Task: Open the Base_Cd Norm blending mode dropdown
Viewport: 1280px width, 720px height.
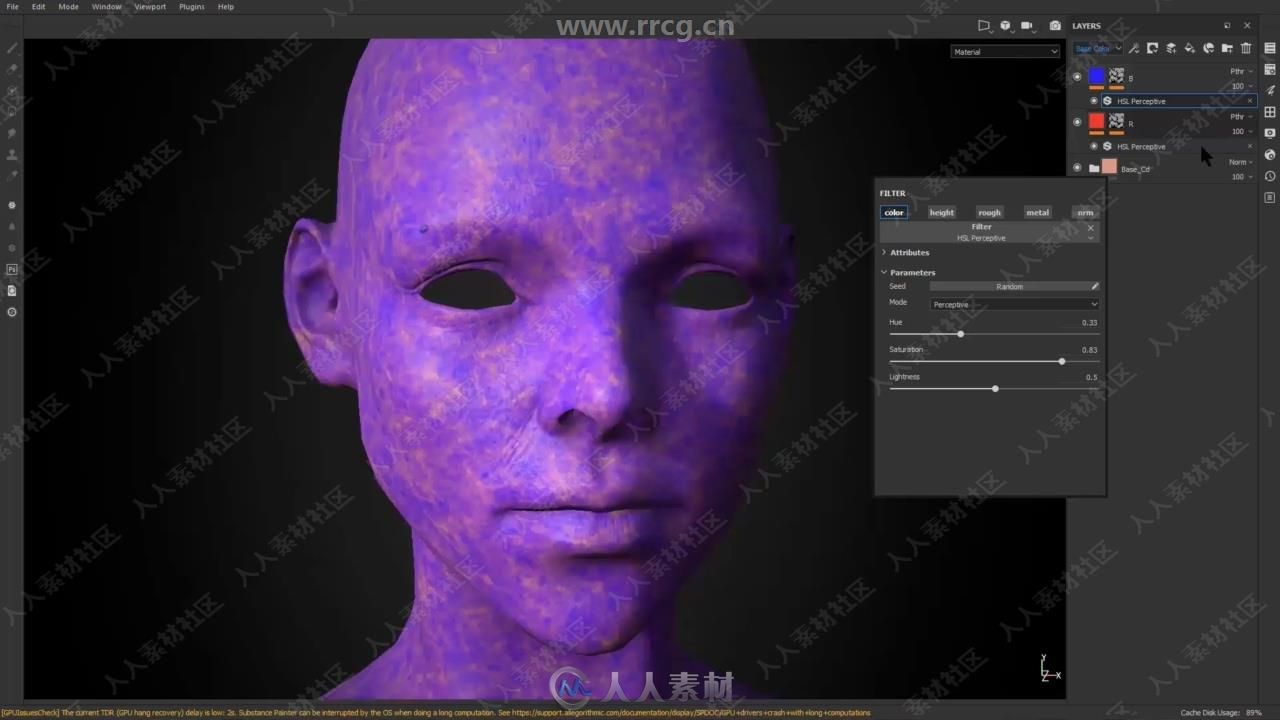Action: tap(1240, 162)
